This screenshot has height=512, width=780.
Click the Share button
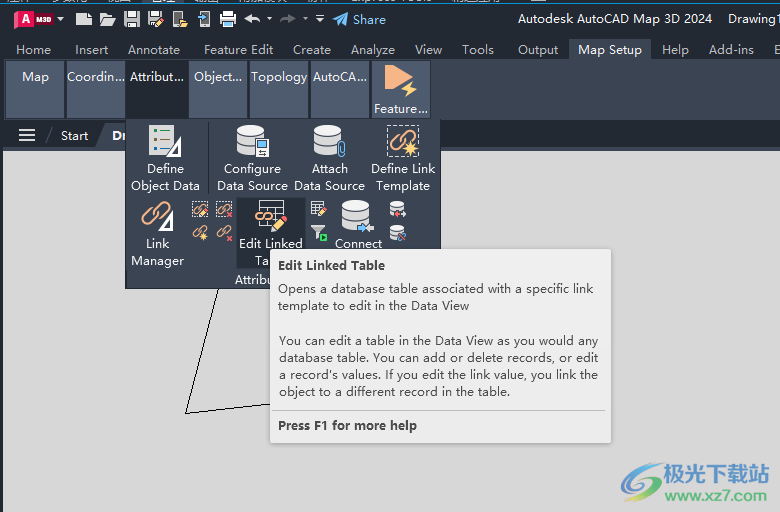coord(360,19)
